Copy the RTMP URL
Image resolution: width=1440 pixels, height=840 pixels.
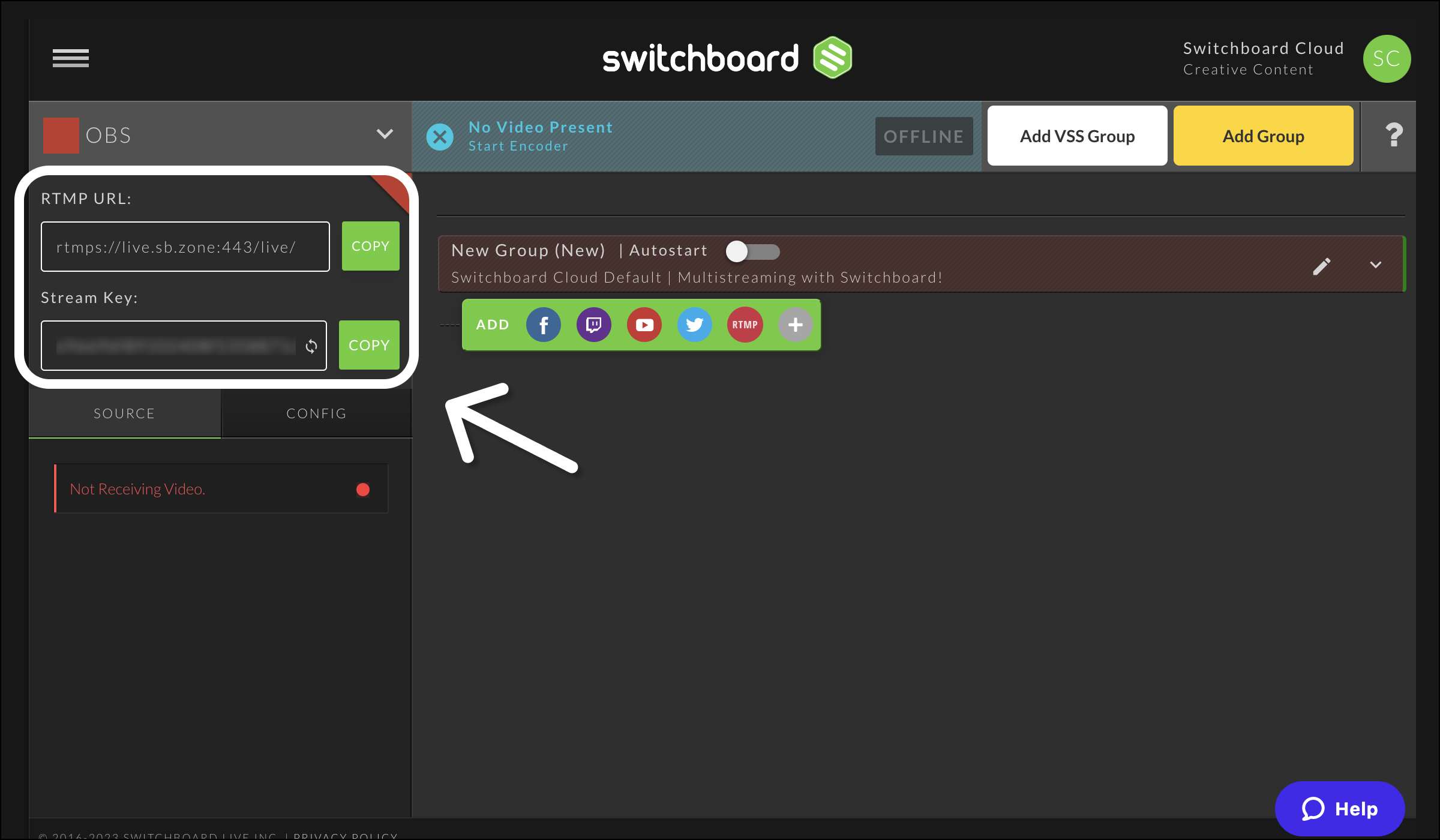click(x=371, y=246)
